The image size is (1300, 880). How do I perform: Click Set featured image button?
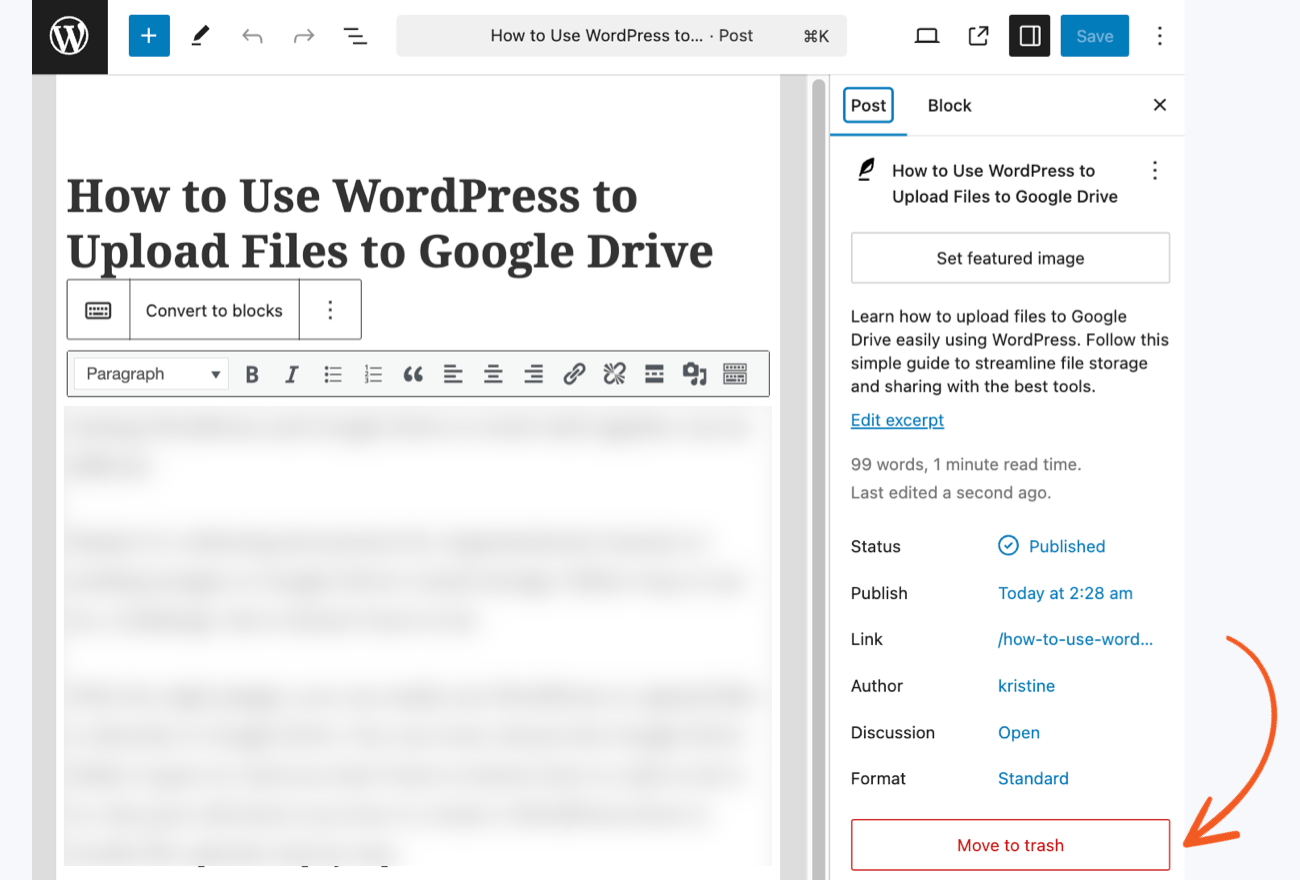pos(1010,258)
